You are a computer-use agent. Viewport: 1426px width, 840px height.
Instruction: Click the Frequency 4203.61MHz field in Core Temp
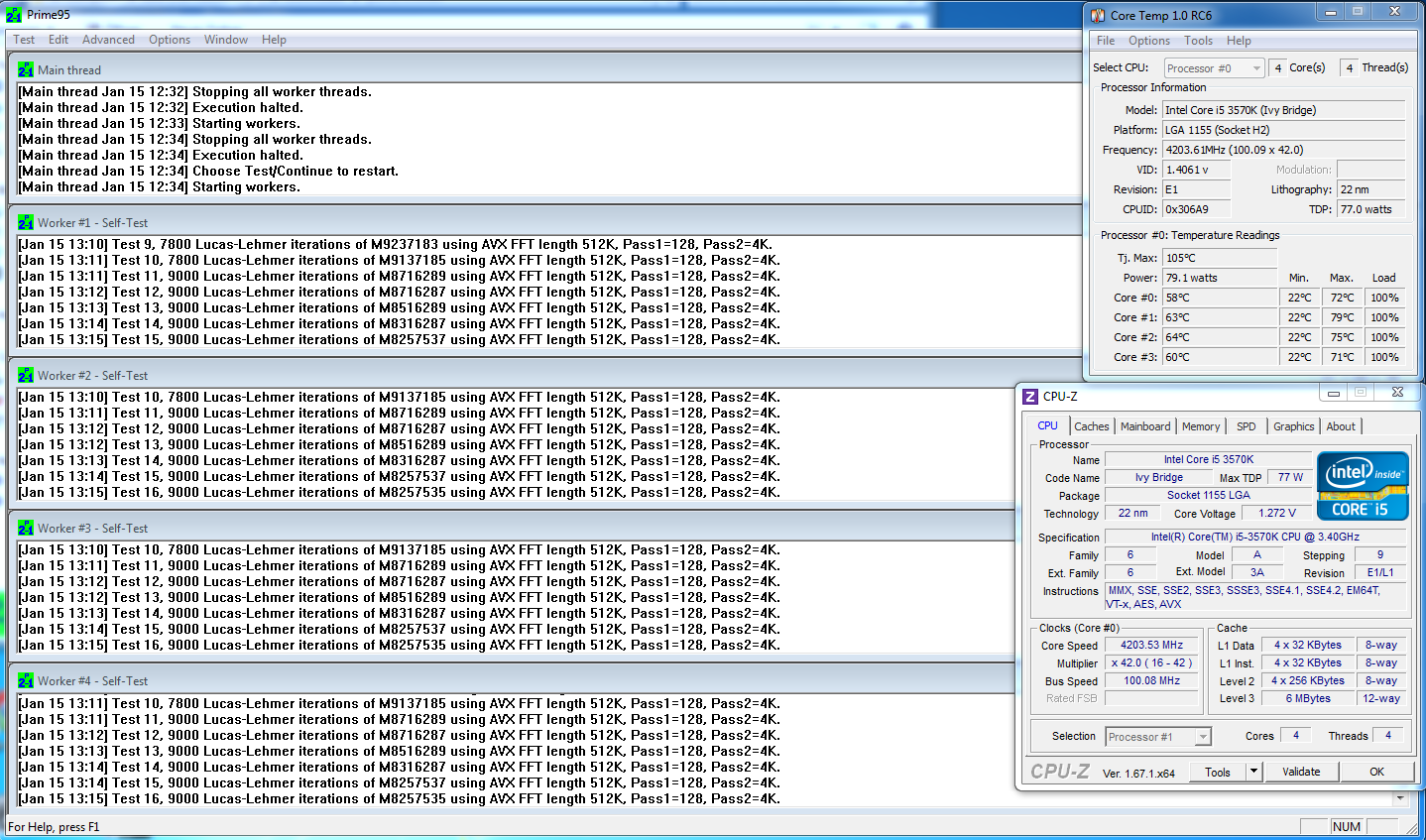[x=1284, y=150]
